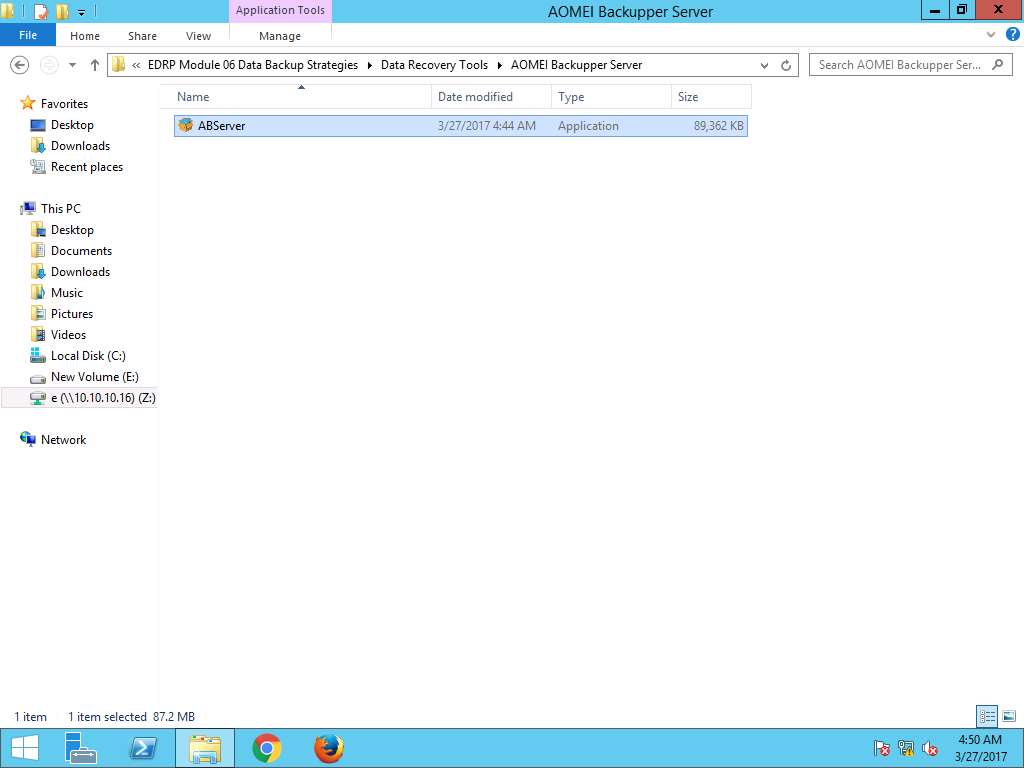Select Favorites in the navigation pane
Viewport: 1024px width, 768px height.
[x=64, y=104]
